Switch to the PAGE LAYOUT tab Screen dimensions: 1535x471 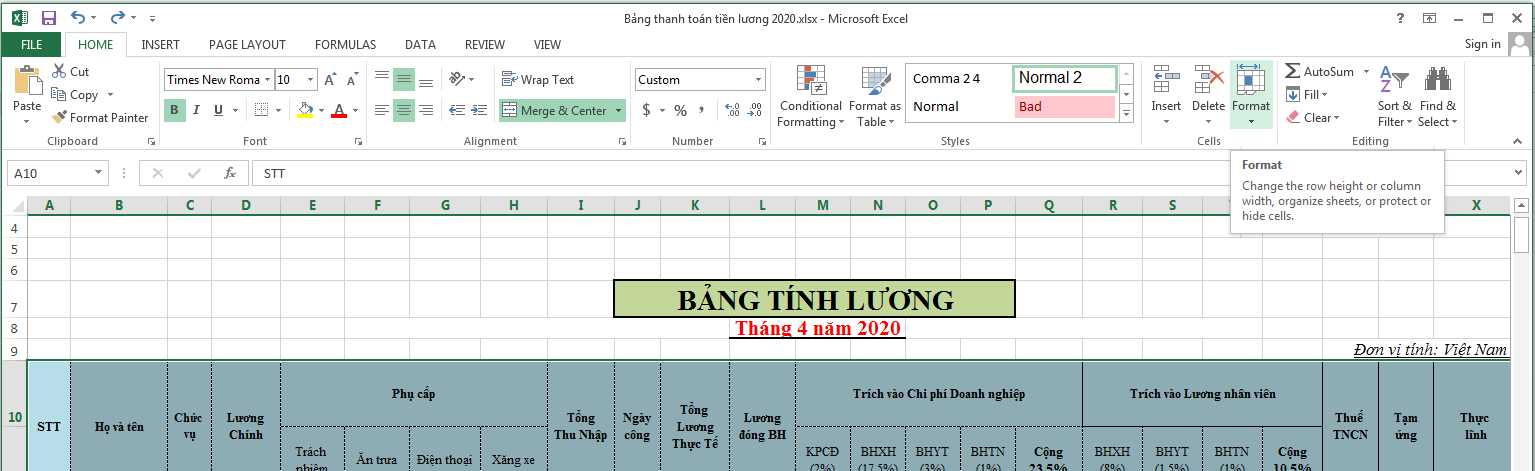pos(247,44)
